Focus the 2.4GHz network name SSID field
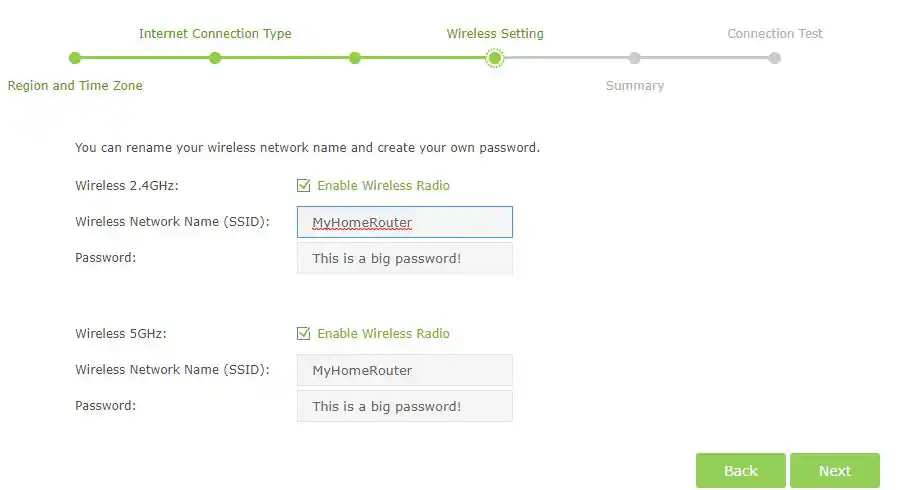 click(x=405, y=222)
